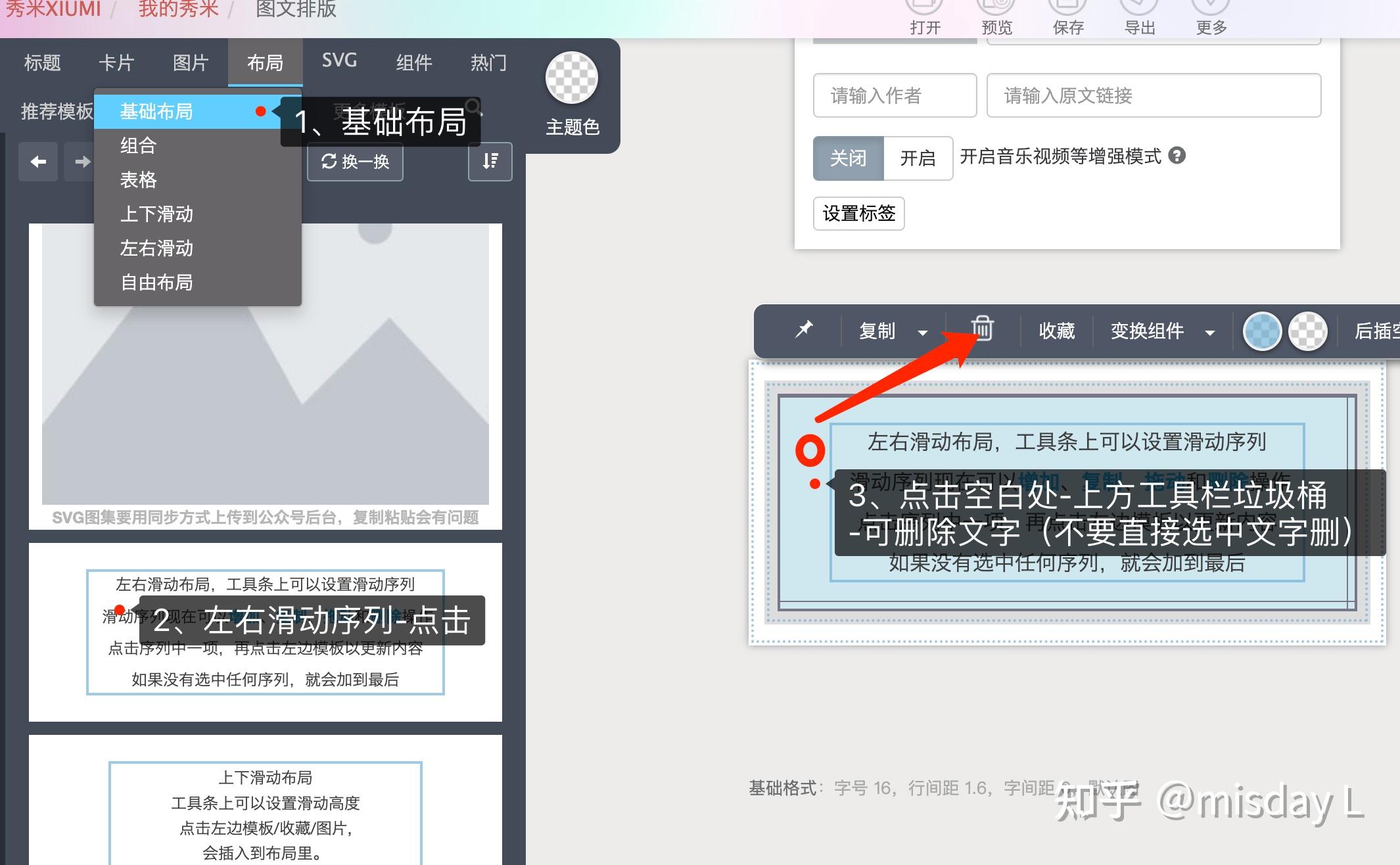The width and height of the screenshot is (1400, 865).
Task: Click the 导出 export icon
Action: click(1139, 7)
